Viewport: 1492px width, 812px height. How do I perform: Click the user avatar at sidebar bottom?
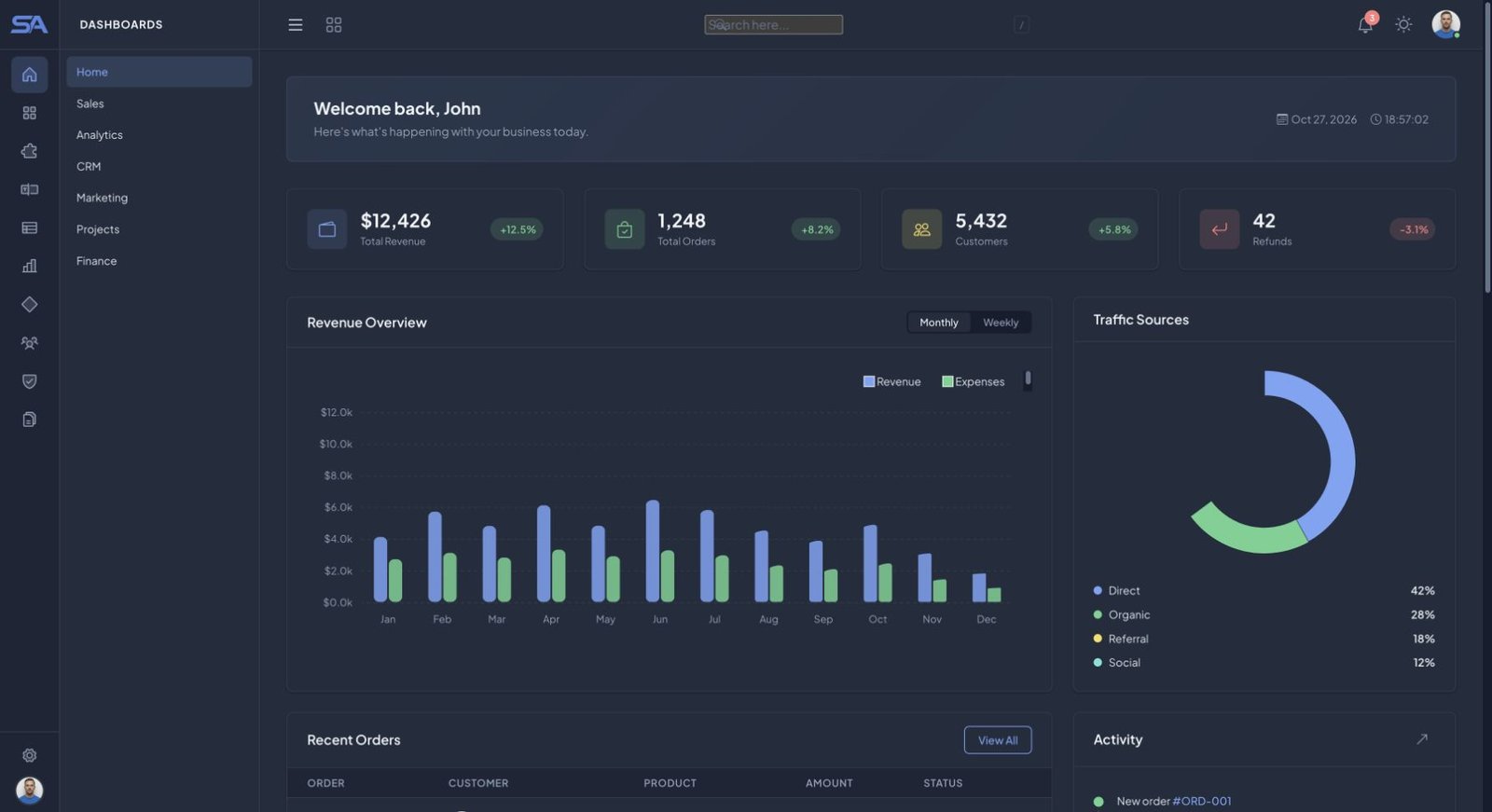pyautogui.click(x=30, y=791)
